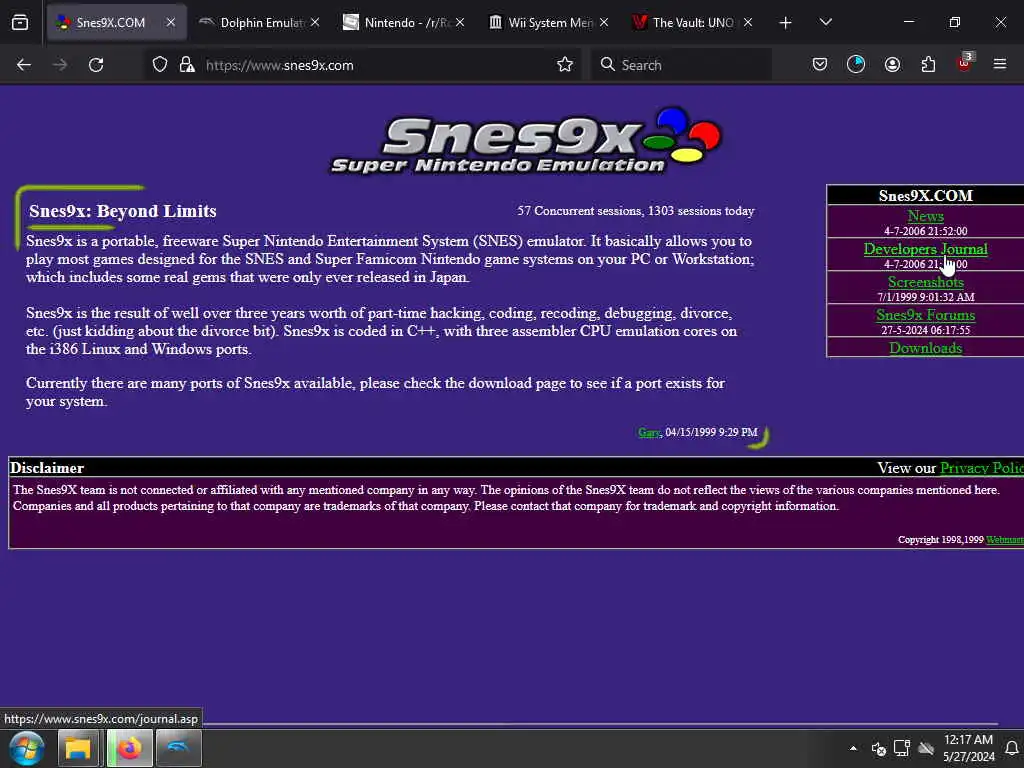The width and height of the screenshot is (1024, 768).
Task: Open the notifications bell icon
Action: [1012, 748]
